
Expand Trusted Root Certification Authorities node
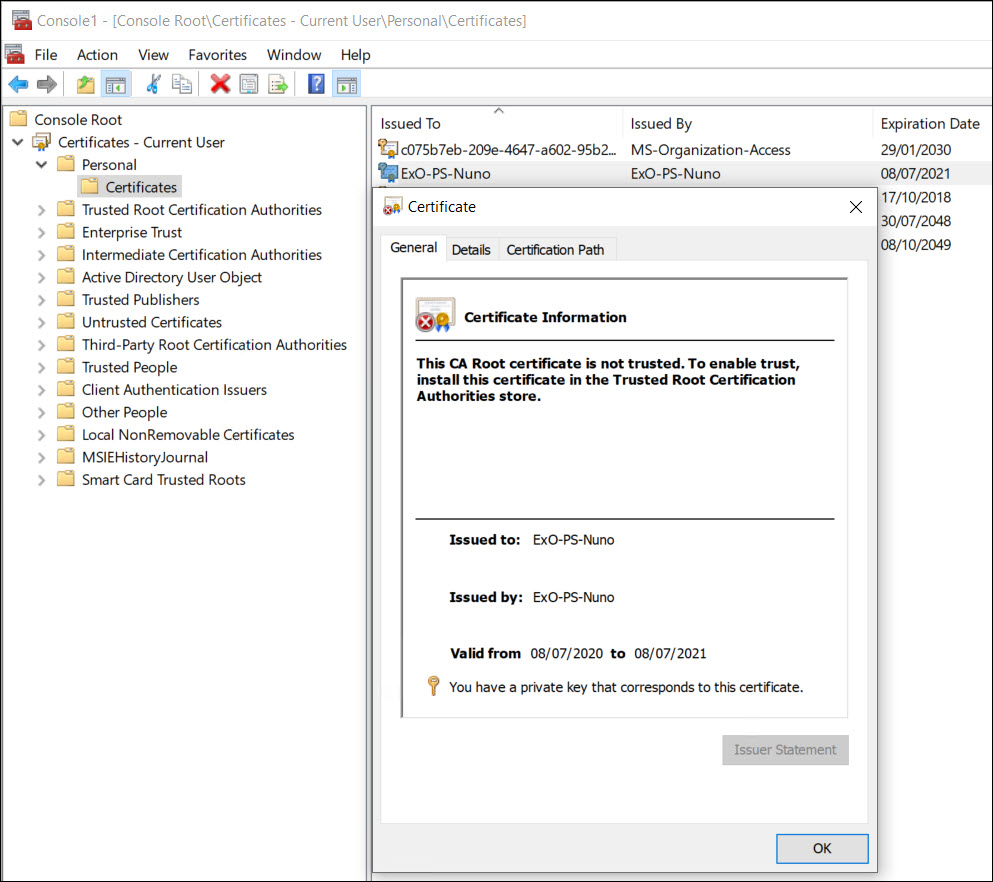click(x=42, y=210)
